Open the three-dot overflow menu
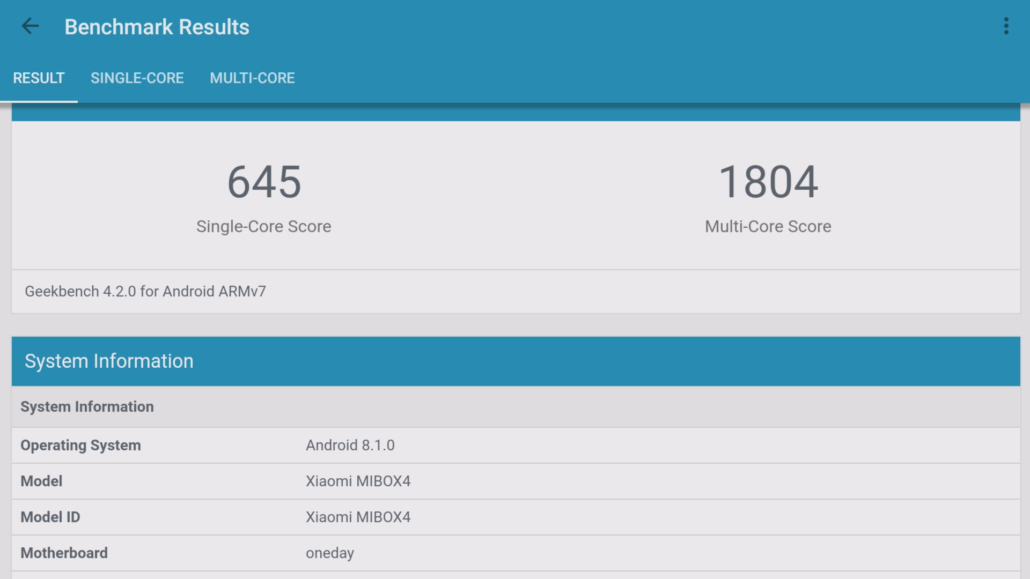The image size is (1030, 579). [1006, 26]
